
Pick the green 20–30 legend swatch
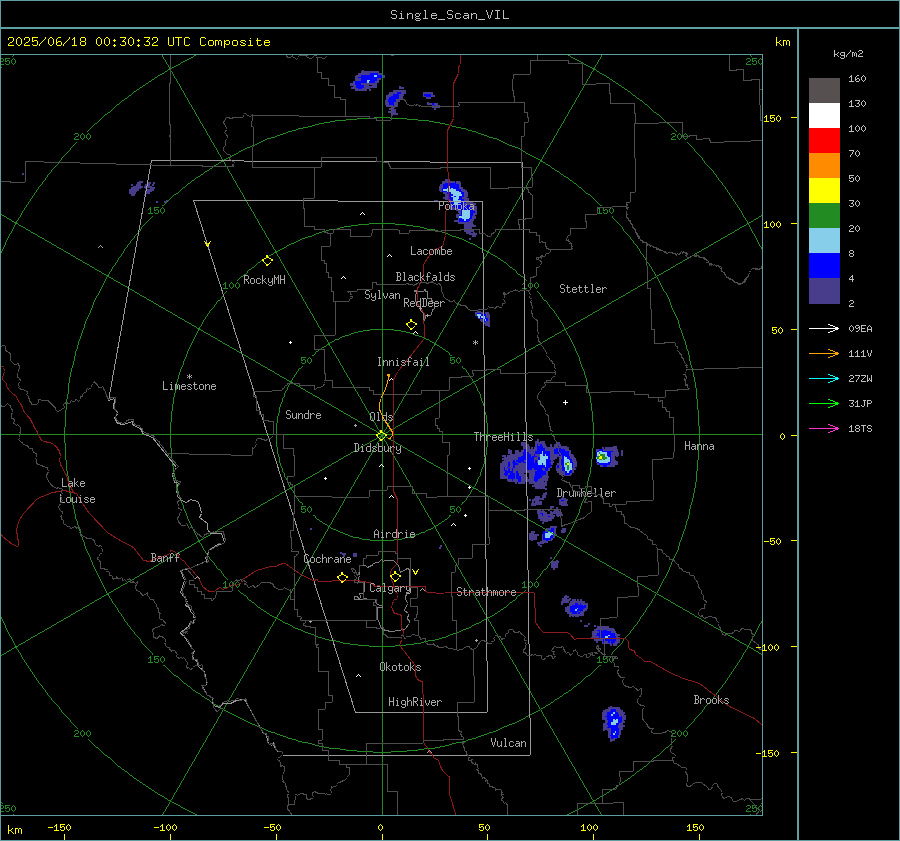824,216
